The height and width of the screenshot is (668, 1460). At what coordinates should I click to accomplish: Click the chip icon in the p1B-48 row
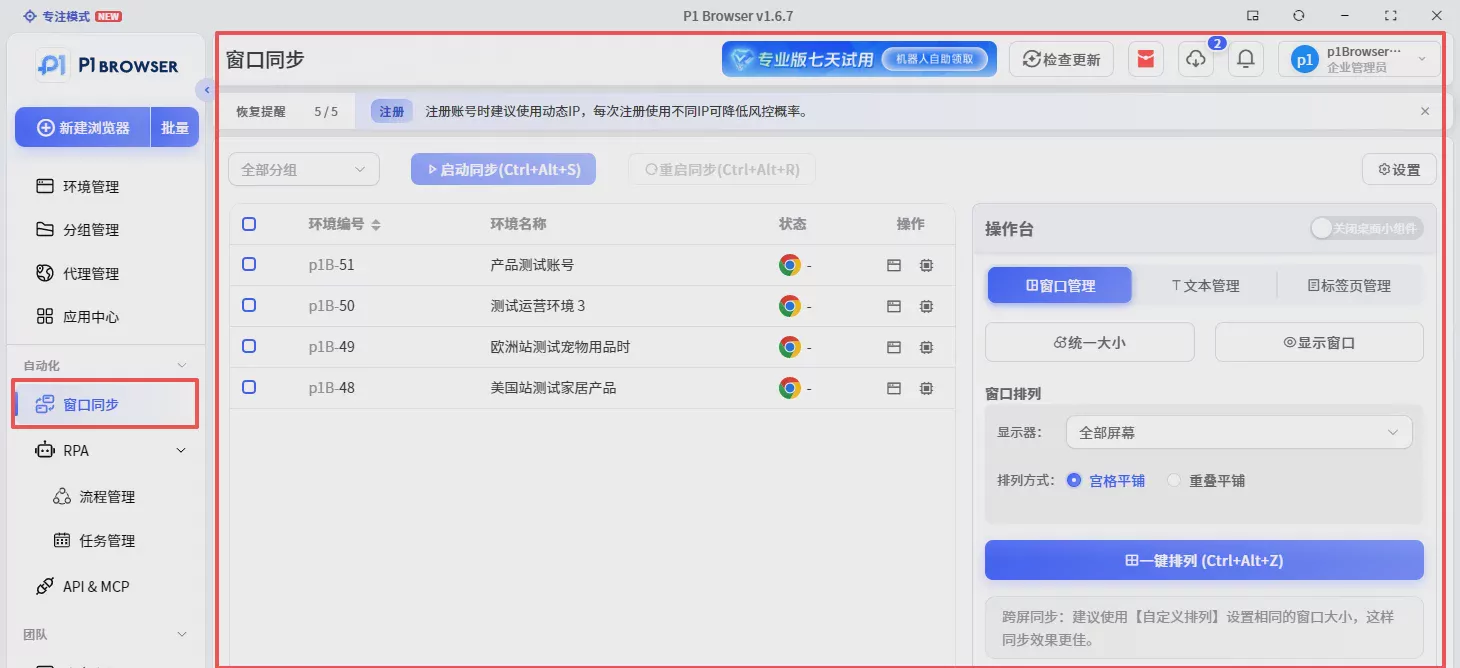927,388
